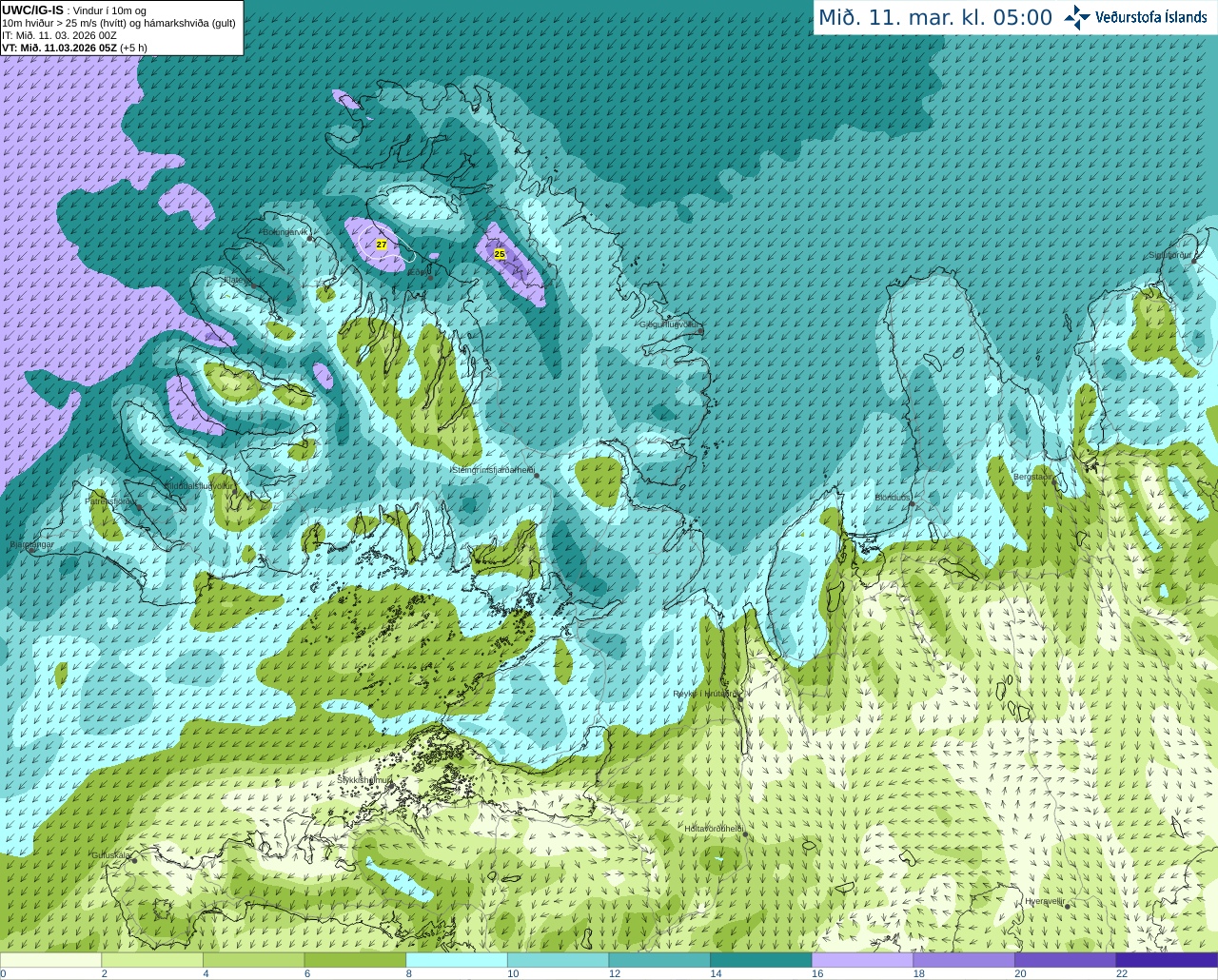Click the Bolungarvík place label
This screenshot has width=1218, height=980.
pyautogui.click(x=285, y=232)
